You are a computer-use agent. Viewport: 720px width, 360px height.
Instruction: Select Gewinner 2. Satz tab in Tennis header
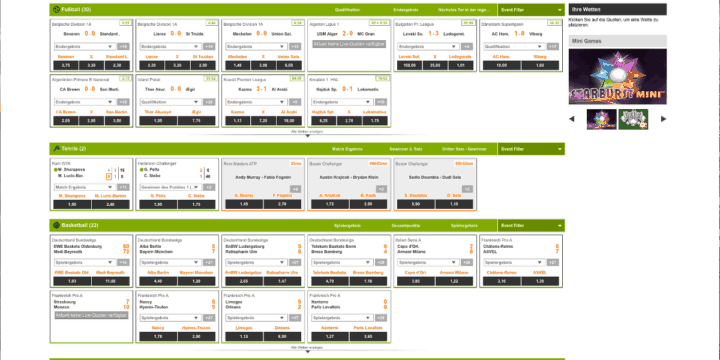point(405,149)
